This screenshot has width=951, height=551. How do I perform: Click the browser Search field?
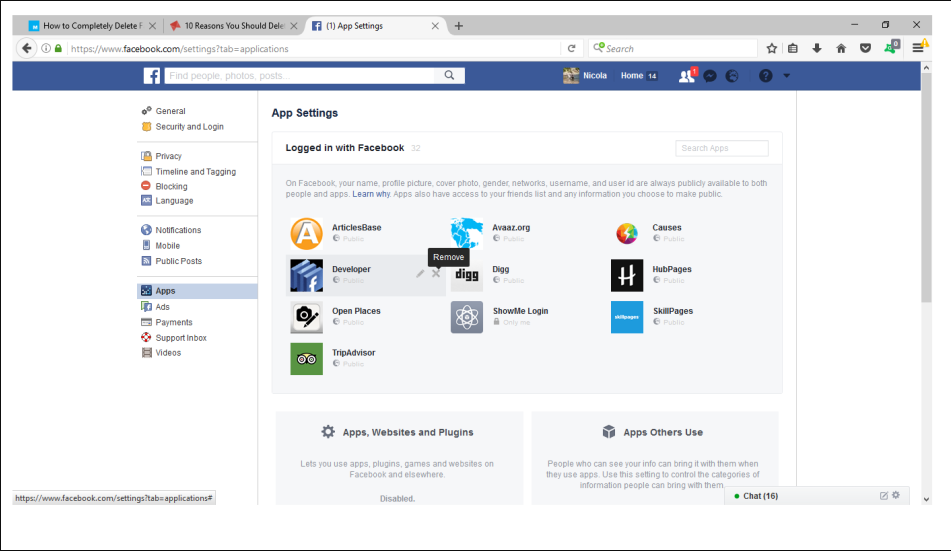coord(673,49)
